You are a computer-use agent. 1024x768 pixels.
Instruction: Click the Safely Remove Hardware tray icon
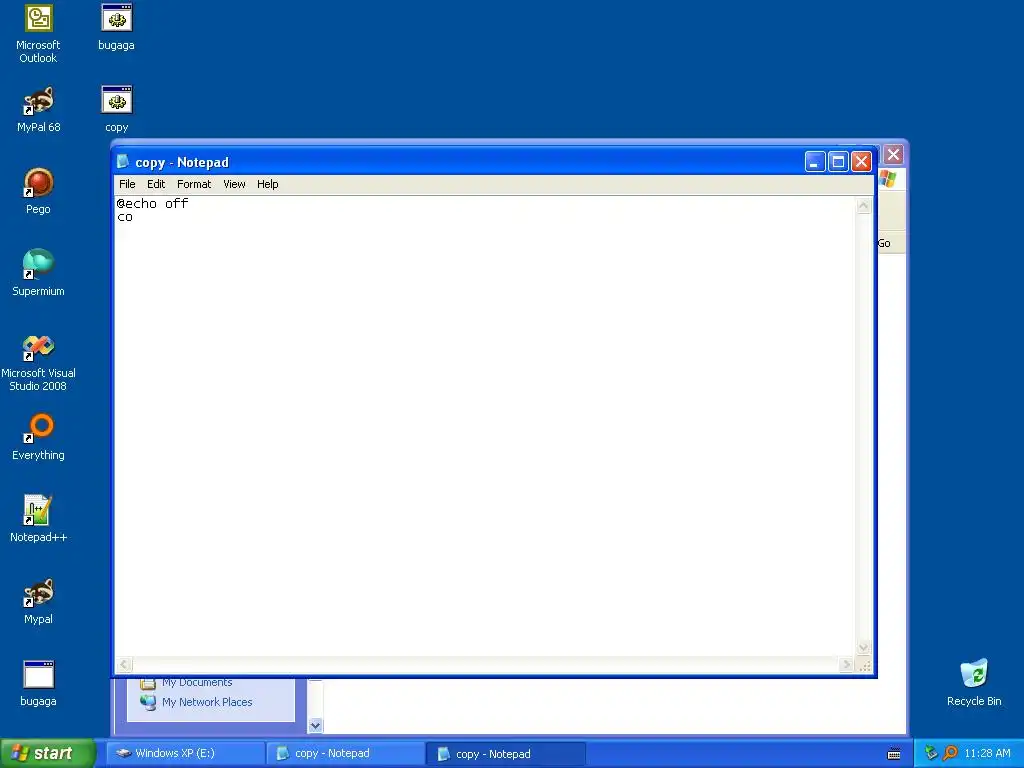coord(931,753)
